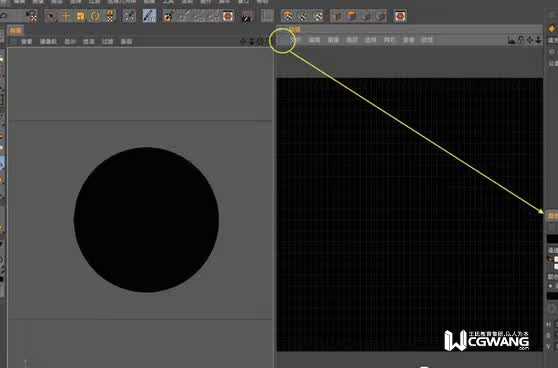Click the texture-view move cross navigation icon
Screen dimensions: 558x368
[x=530, y=40]
